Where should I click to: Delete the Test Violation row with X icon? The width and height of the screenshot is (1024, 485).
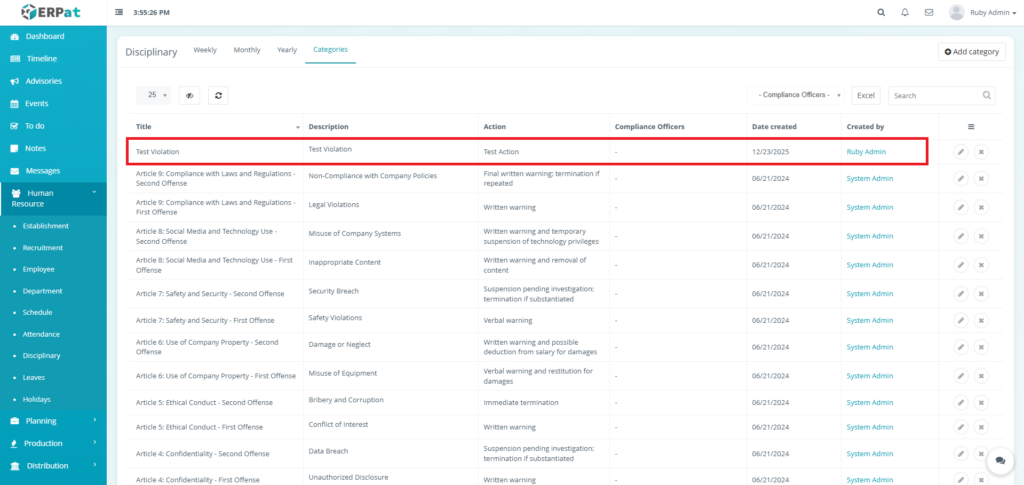981,152
